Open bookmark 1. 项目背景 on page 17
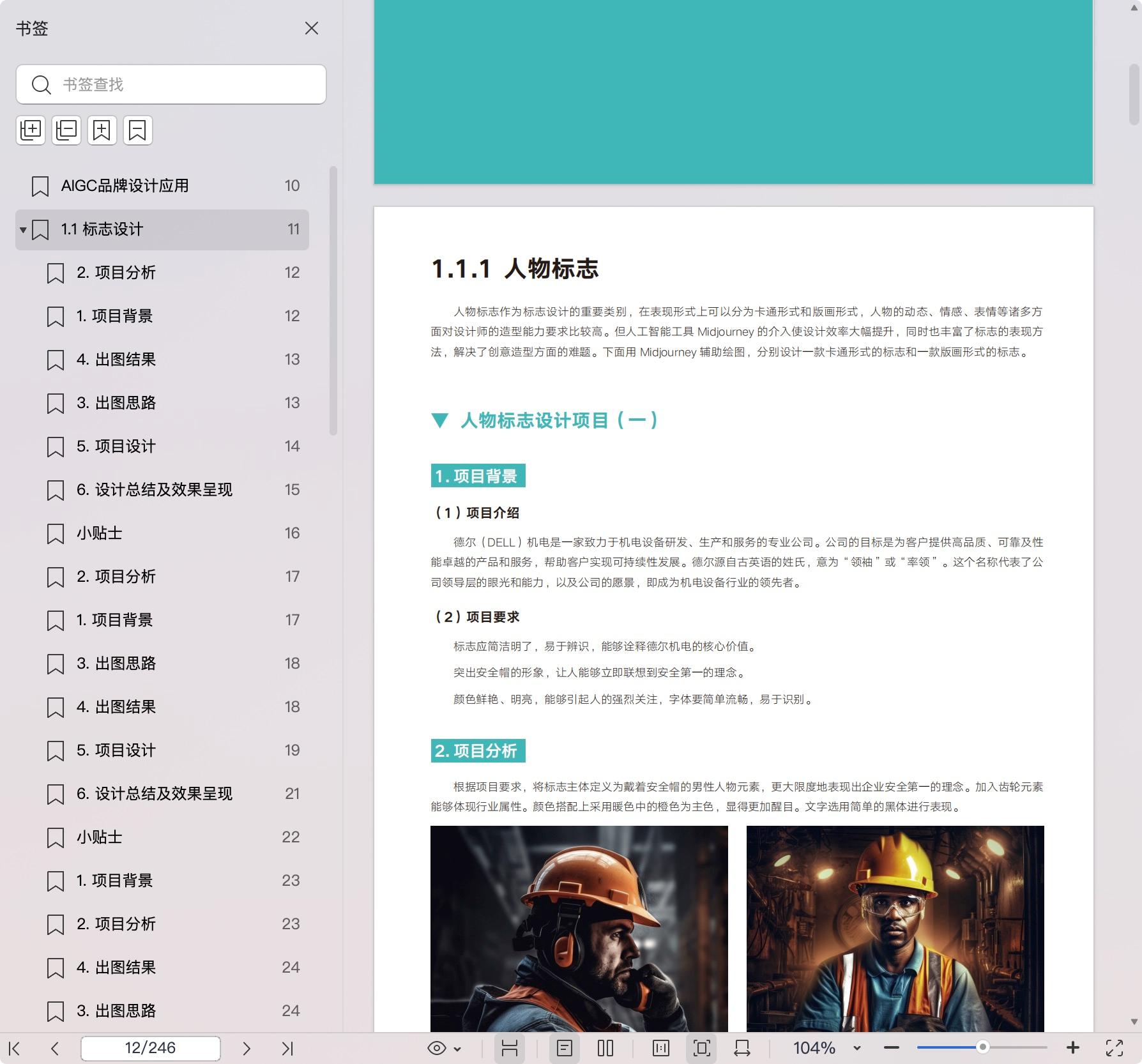The height and width of the screenshot is (1064, 1142). coord(162,620)
